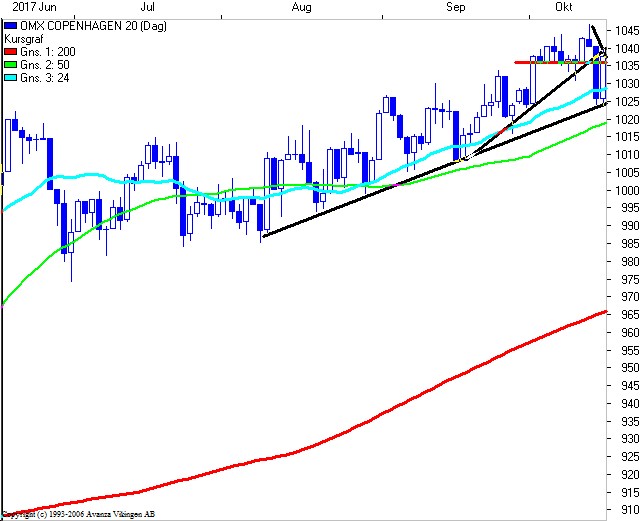Click the red Gns. 1 legend swatch
This screenshot has width=642, height=521.
pyautogui.click(x=11, y=52)
